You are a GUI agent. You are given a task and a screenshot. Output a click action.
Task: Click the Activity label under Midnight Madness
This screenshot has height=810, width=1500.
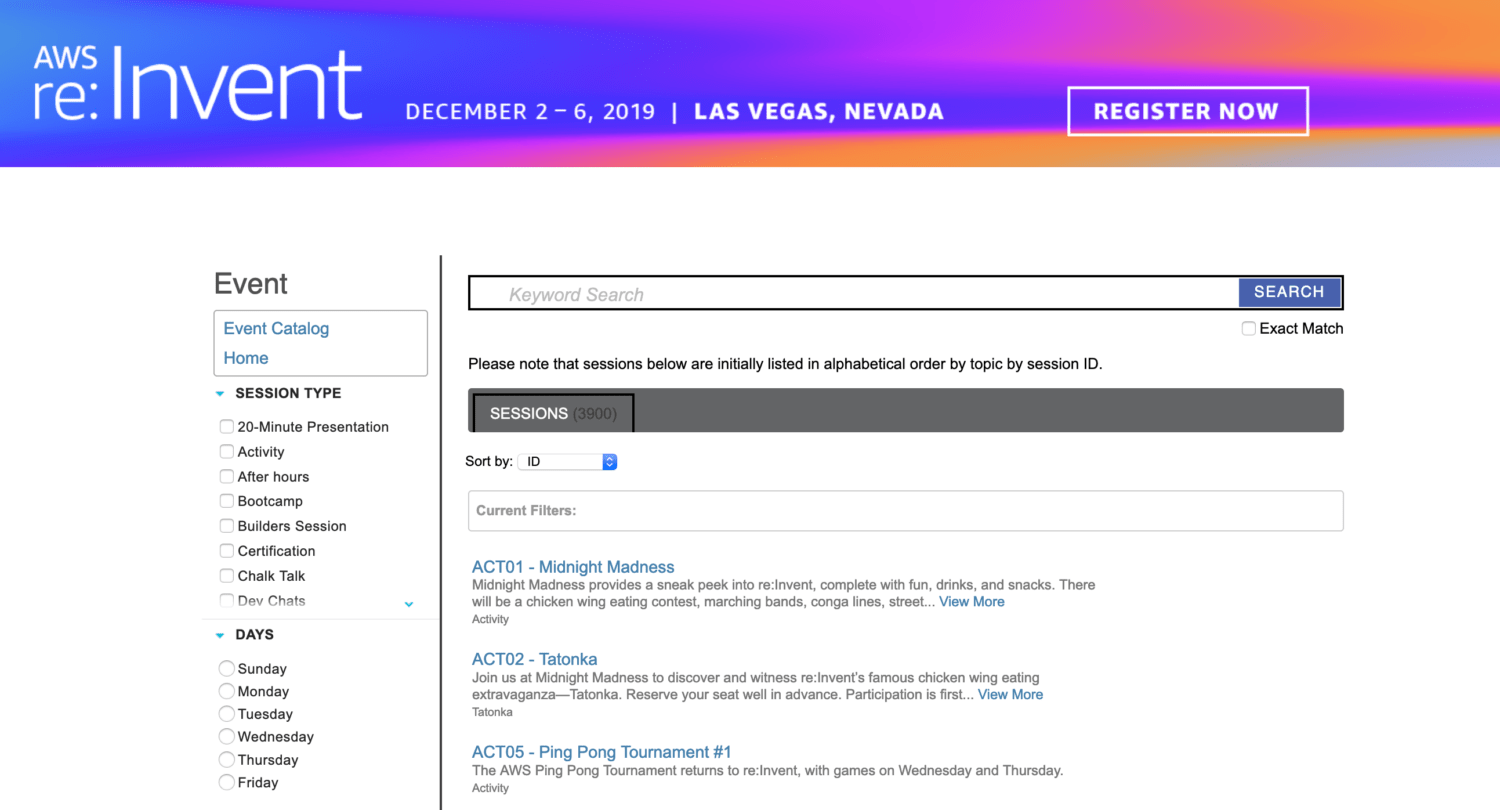(490, 620)
